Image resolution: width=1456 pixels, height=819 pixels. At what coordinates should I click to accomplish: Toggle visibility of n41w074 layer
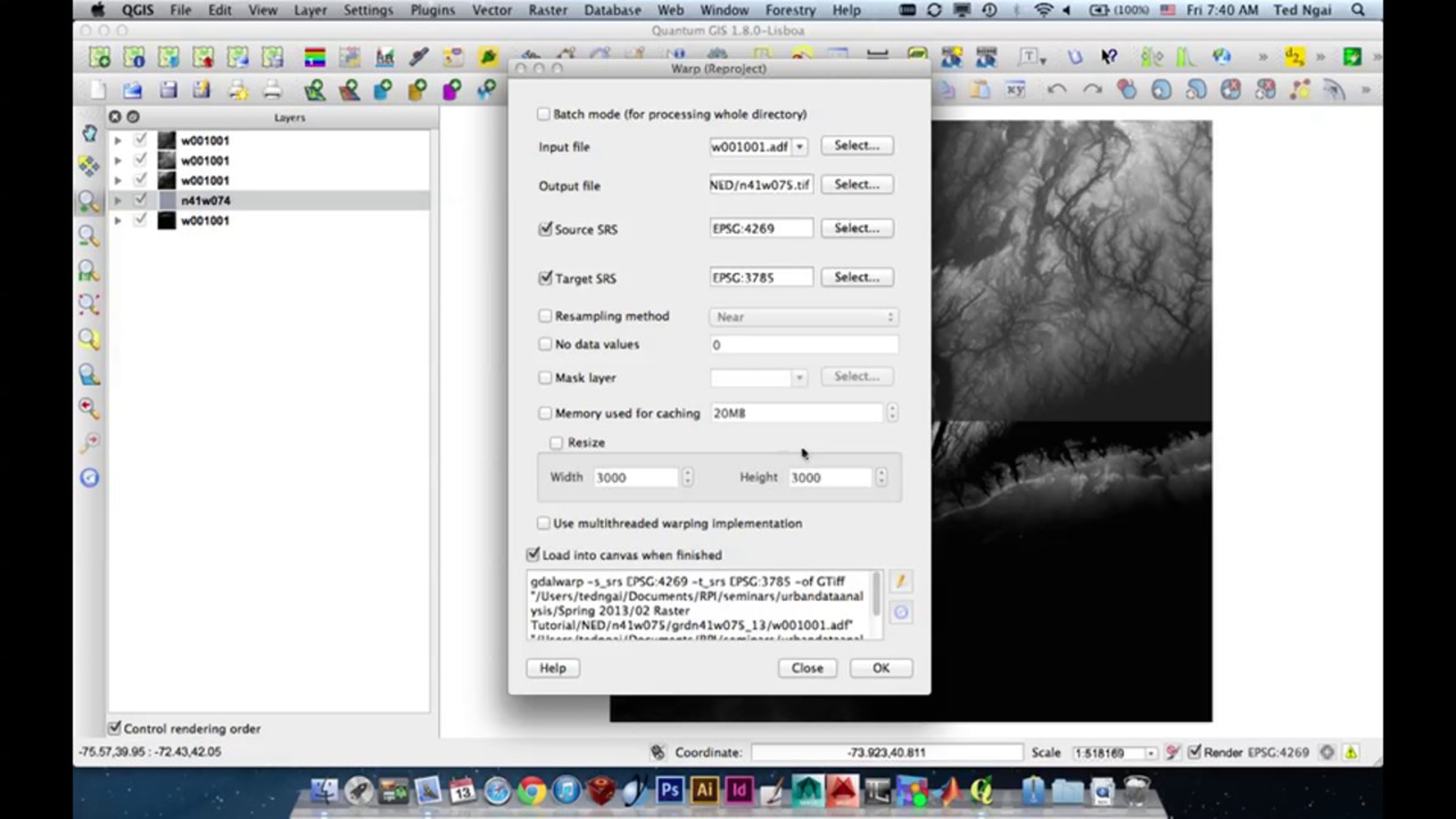(x=141, y=200)
